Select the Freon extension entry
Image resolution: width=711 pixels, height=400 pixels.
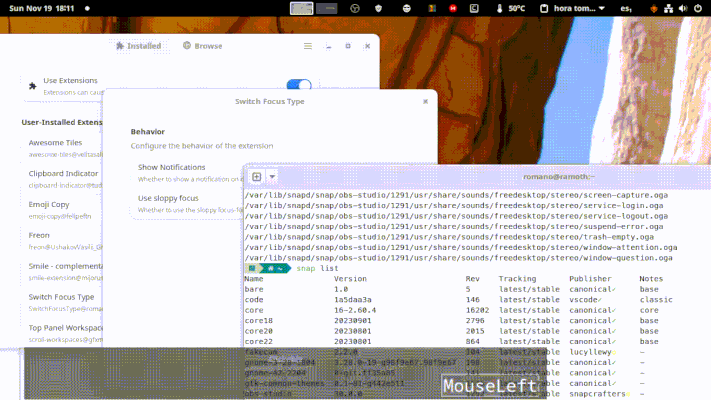tap(63, 240)
